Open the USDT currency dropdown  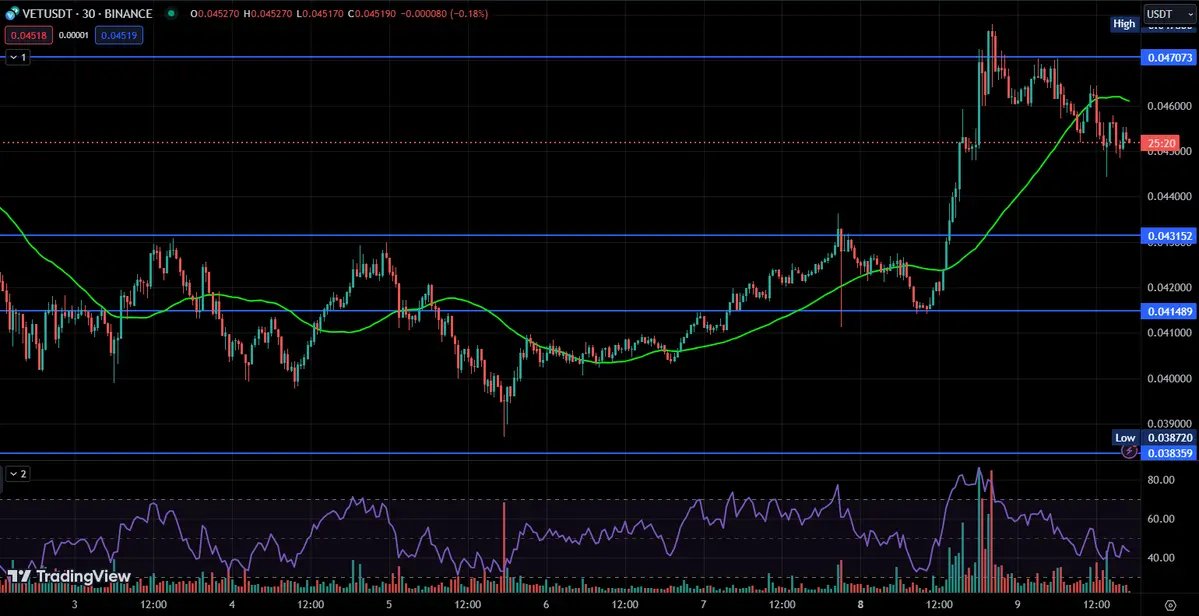(x=1168, y=14)
